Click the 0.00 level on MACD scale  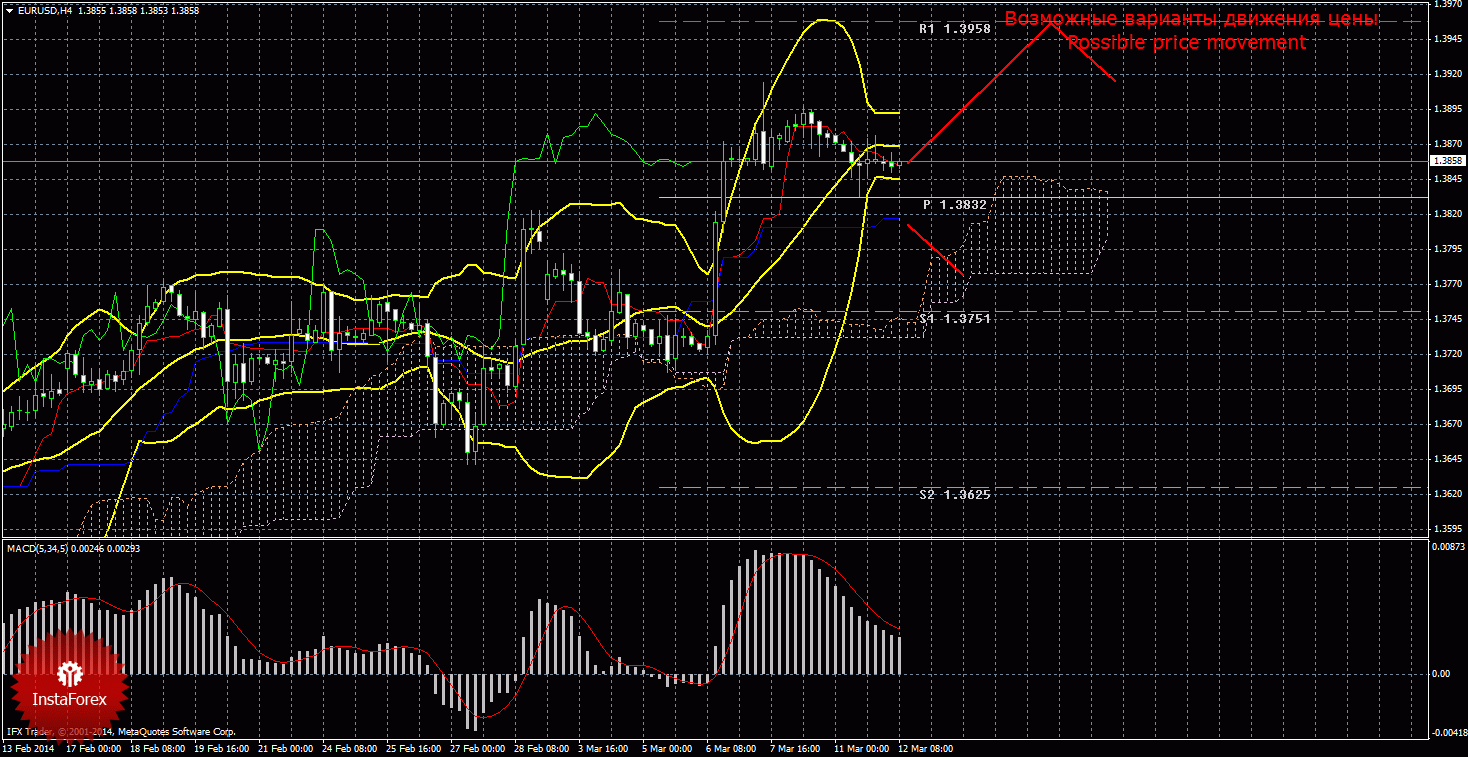1441,673
